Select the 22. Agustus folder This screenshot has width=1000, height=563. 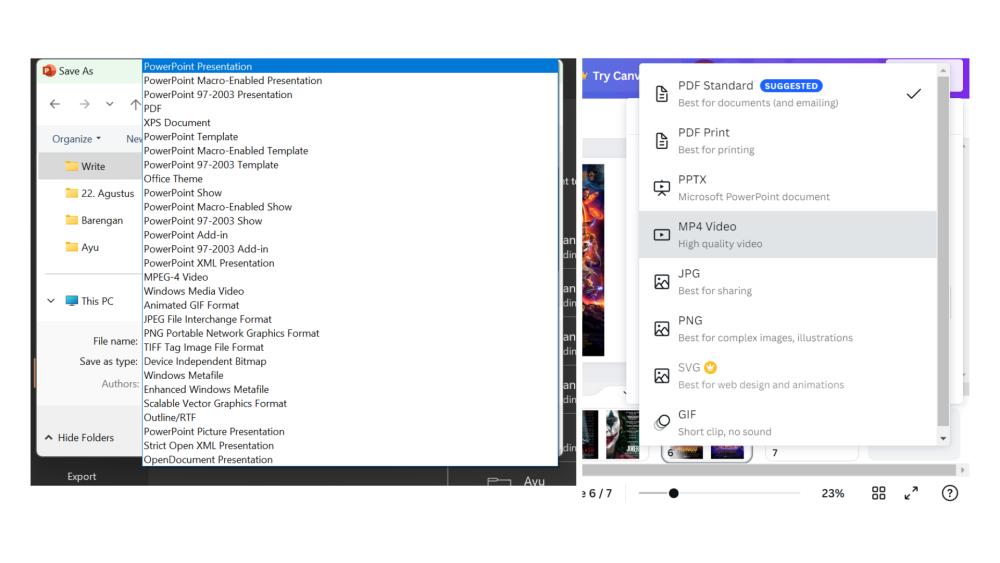click(100, 193)
